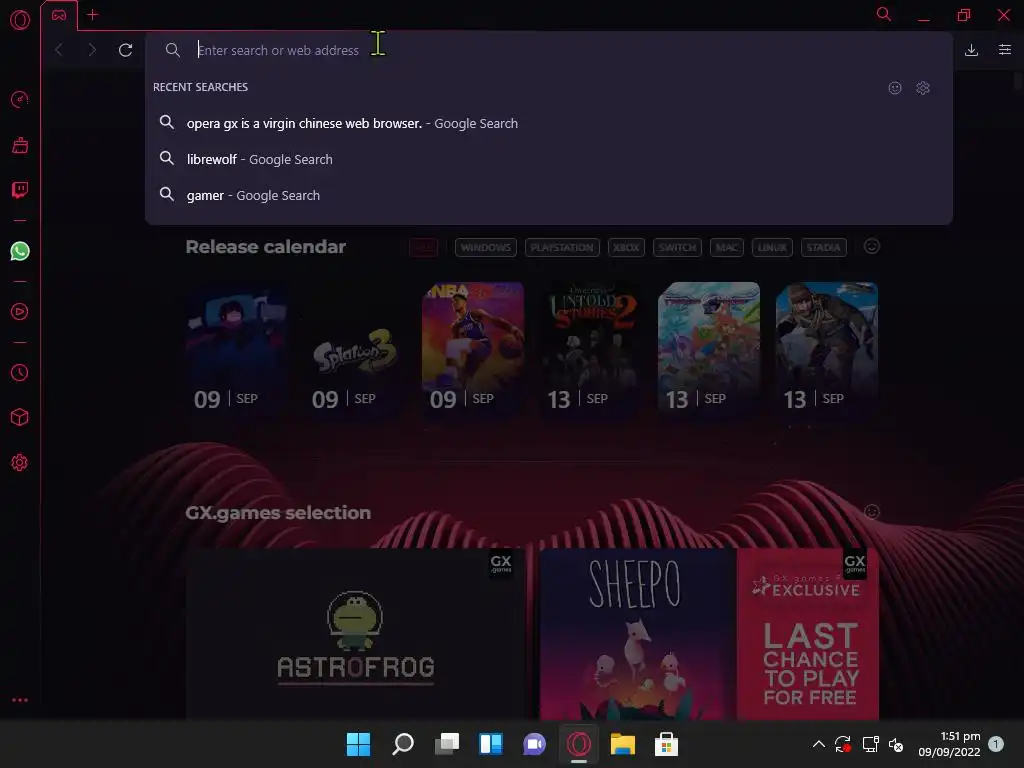Open Widgets on taskbar
This screenshot has height=768, width=1024.
[490, 744]
